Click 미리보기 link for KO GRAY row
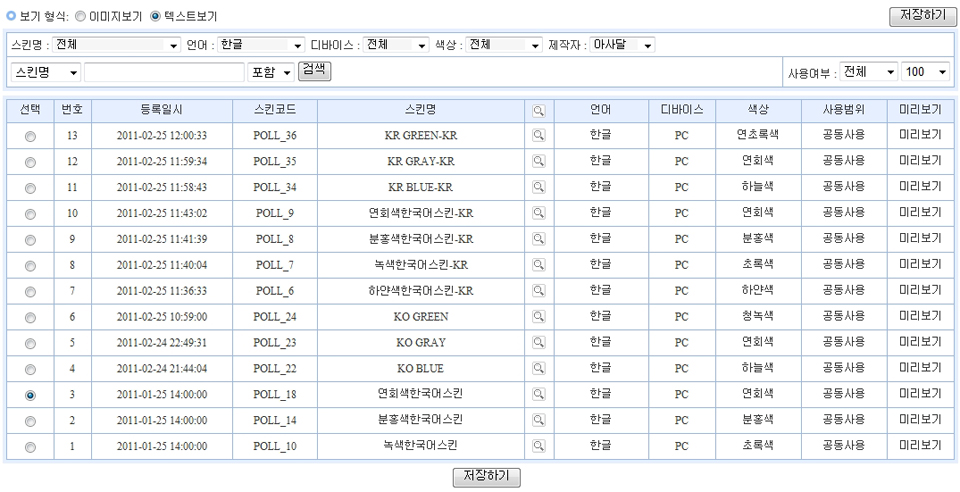The height and width of the screenshot is (492, 960). tap(920, 342)
